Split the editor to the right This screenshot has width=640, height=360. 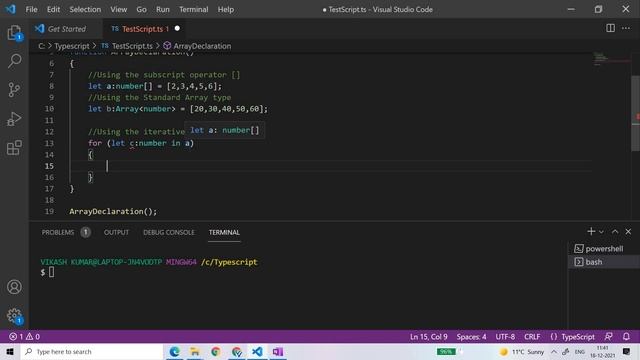610,28
